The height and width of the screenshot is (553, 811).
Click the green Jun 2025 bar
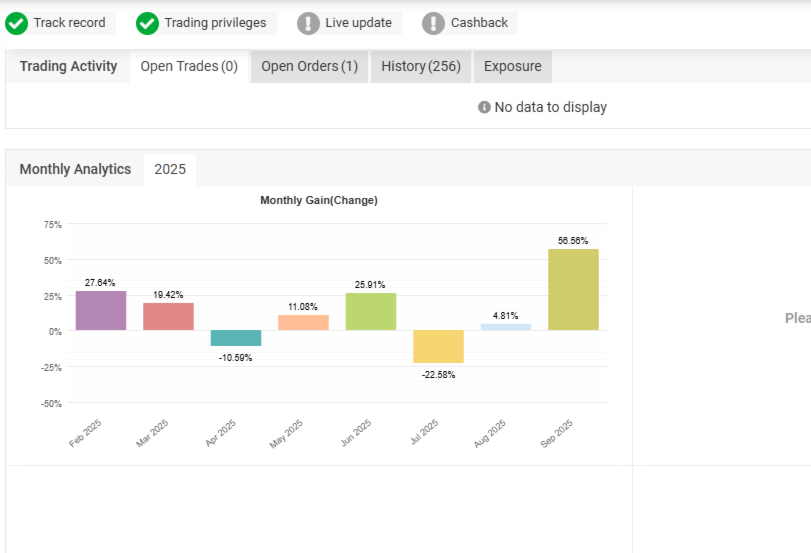tap(371, 311)
